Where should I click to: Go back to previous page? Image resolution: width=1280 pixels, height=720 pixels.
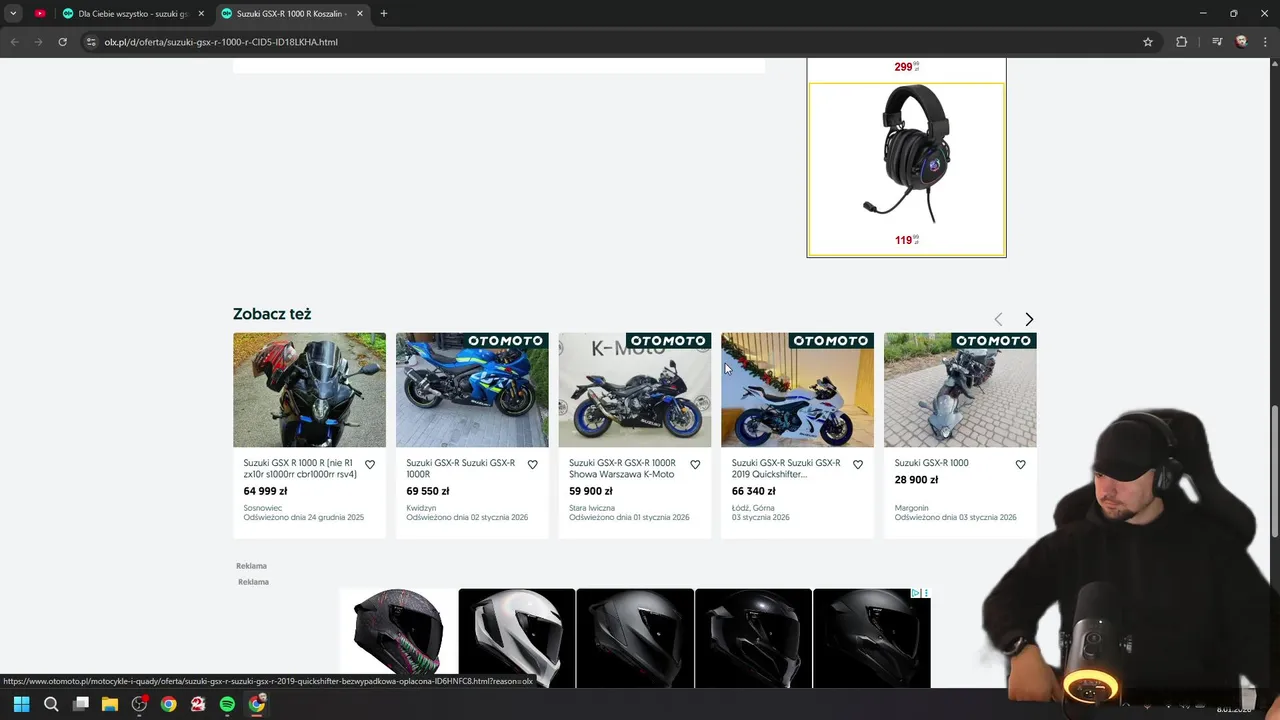(14, 42)
